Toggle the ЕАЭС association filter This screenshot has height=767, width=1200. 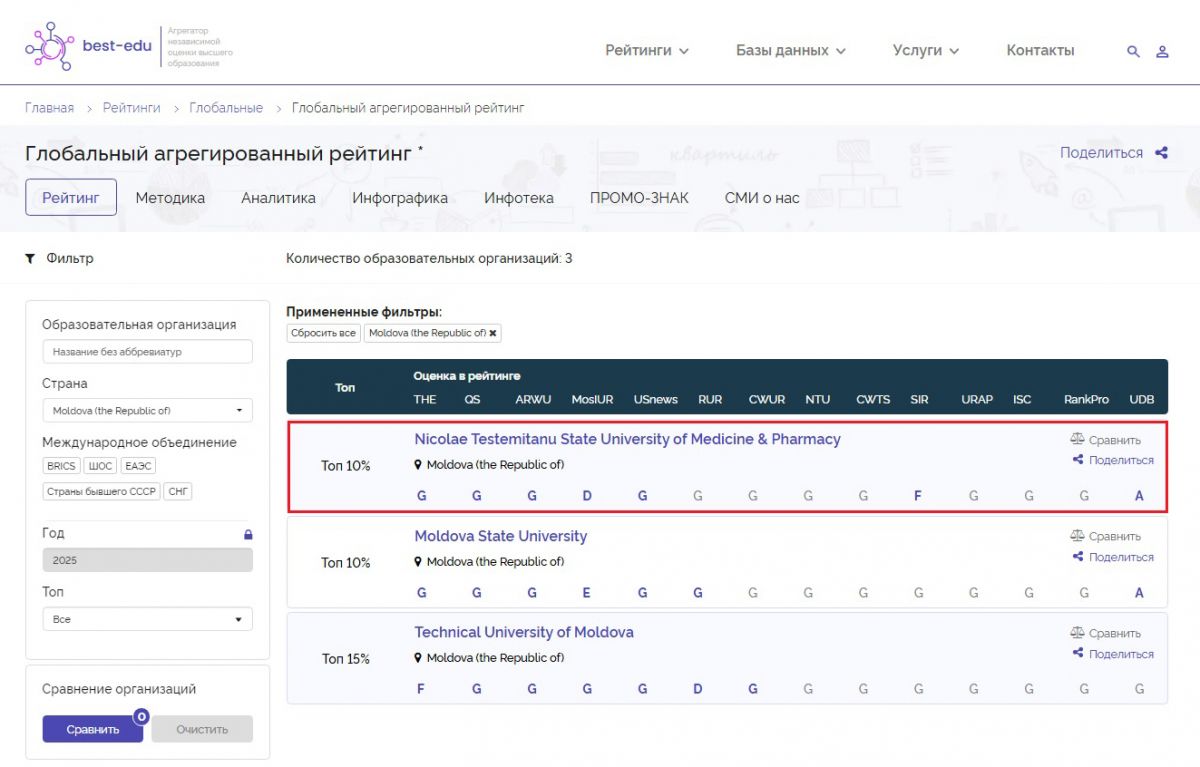[x=138, y=466]
